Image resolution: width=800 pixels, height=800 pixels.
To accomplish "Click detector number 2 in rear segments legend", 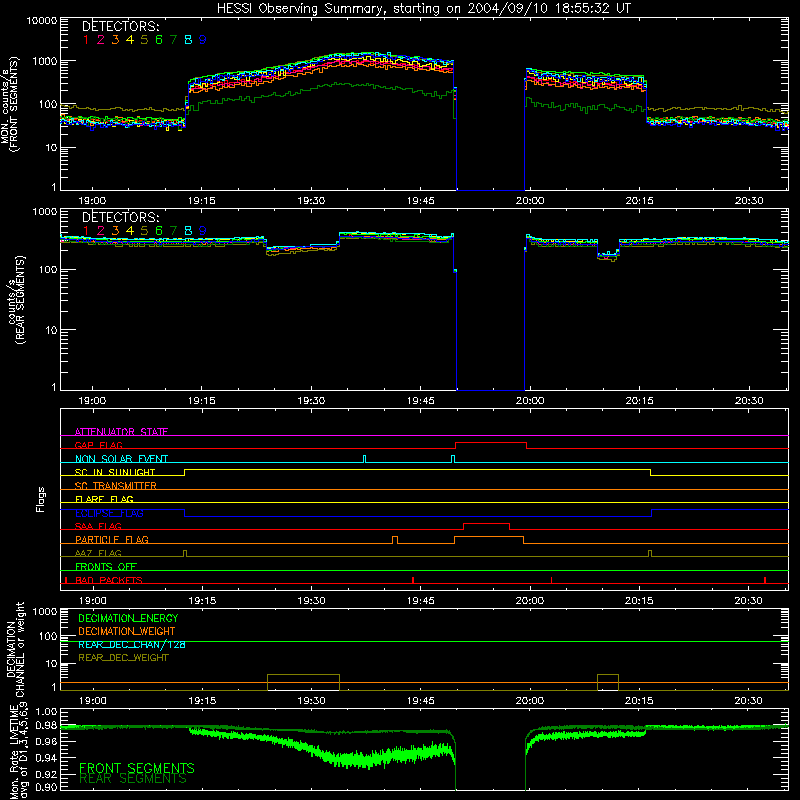I will (101, 231).
